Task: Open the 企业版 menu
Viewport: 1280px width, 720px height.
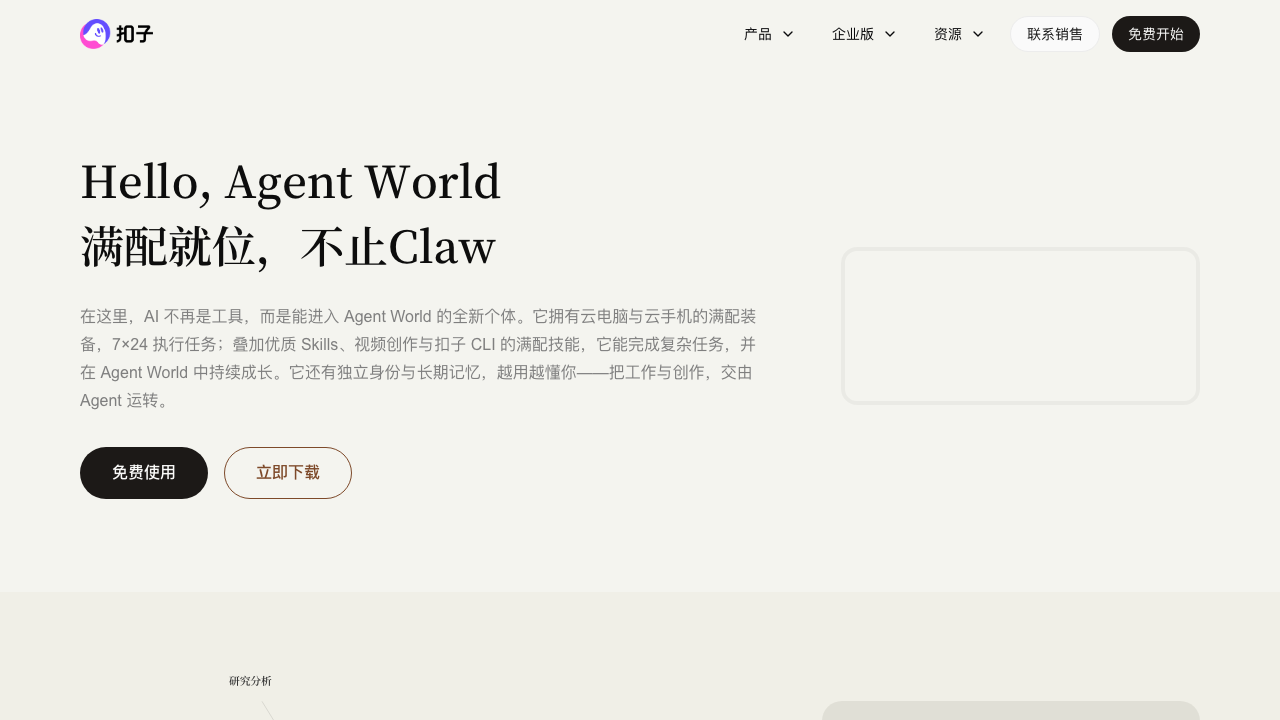Action: (853, 34)
